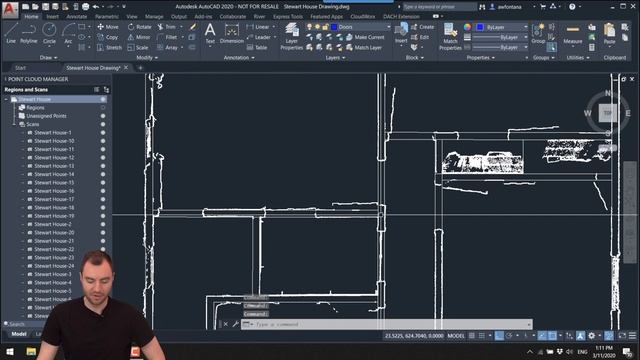Expand the Layers panel
640x360 pixels.
[336, 58]
